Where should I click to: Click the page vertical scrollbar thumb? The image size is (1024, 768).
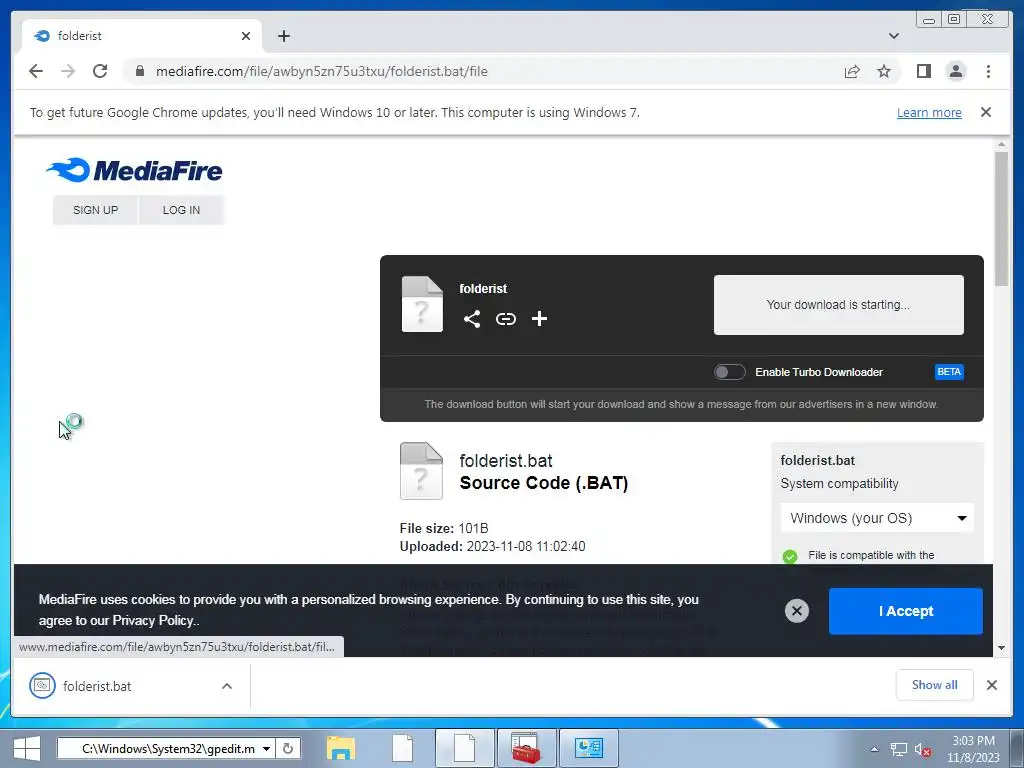click(x=1001, y=218)
